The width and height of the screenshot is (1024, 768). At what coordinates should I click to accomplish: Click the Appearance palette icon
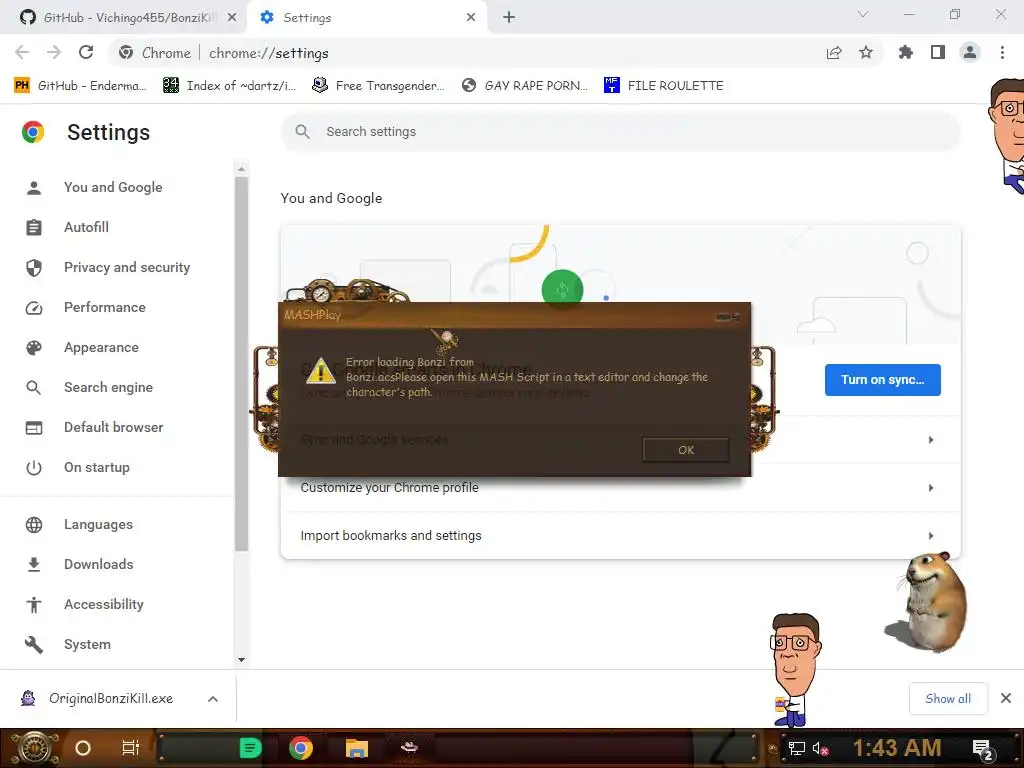coord(34,347)
